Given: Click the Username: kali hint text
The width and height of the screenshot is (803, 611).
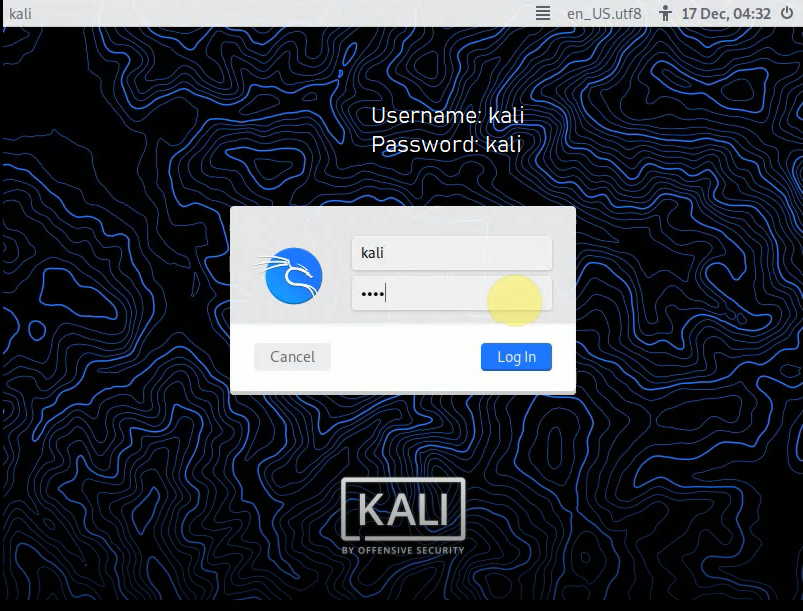Looking at the screenshot, I should (448, 115).
